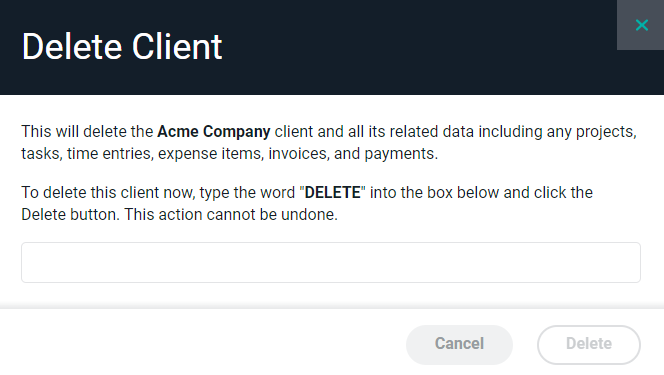Click the outlined Delete button in footer
The height and width of the screenshot is (375, 664).
tap(589, 345)
